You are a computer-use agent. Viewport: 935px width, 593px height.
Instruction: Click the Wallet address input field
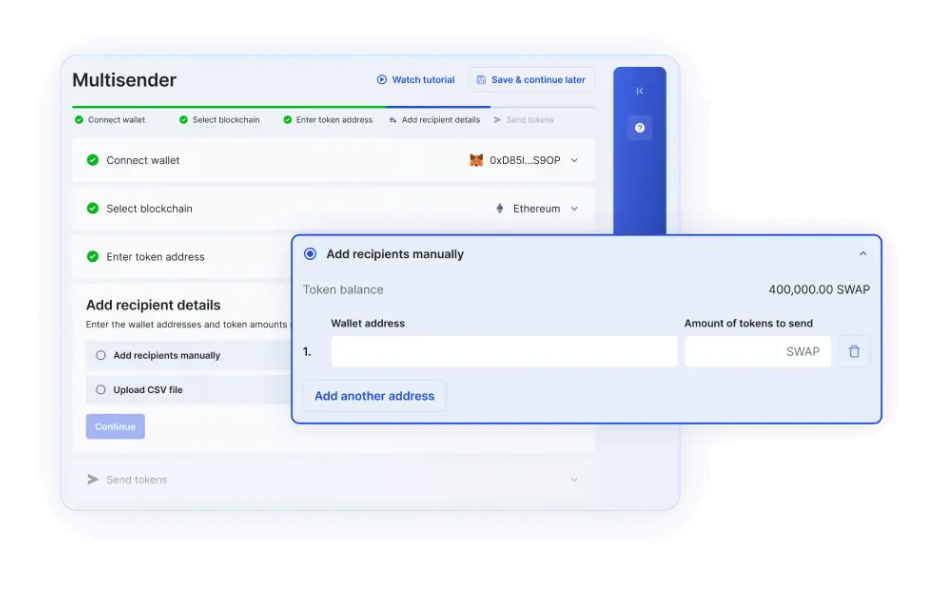point(504,351)
